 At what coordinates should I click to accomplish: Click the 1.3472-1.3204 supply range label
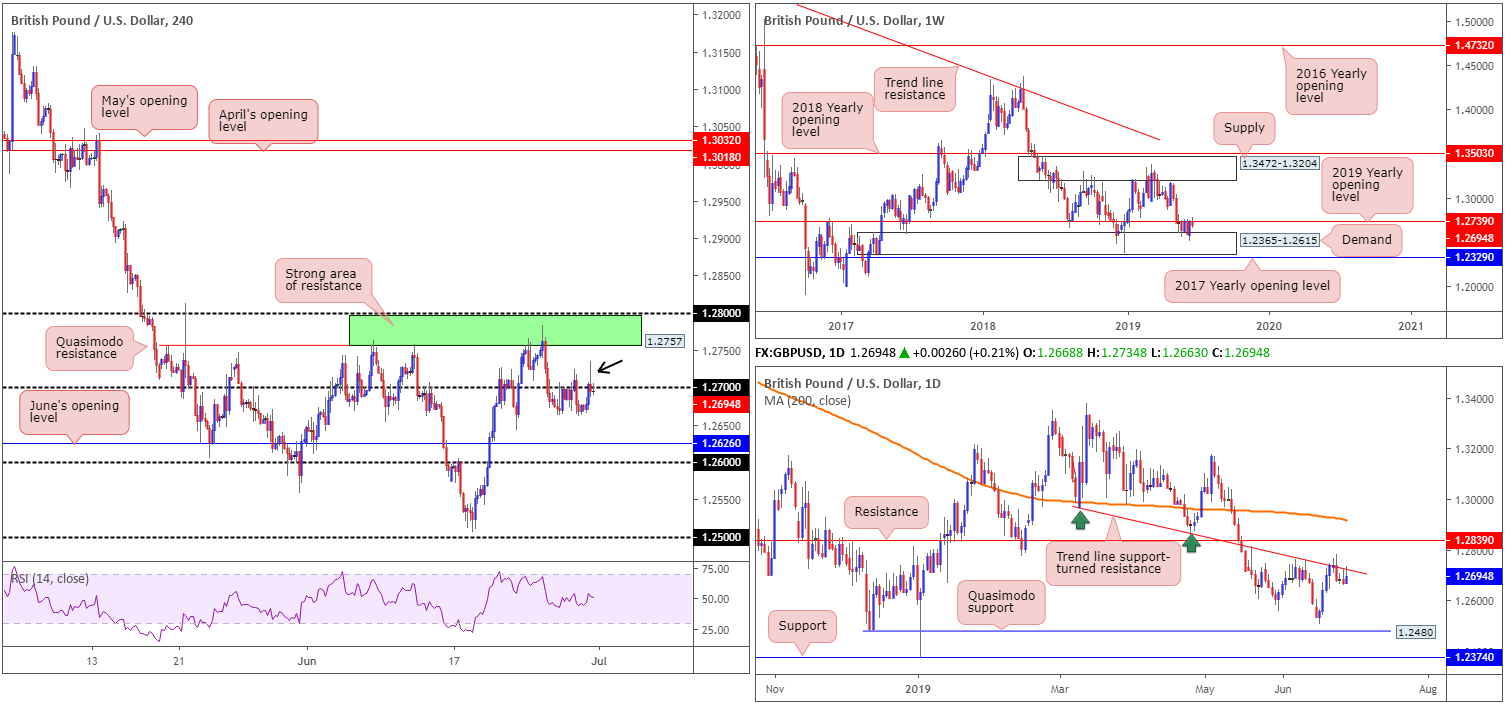[1279, 162]
